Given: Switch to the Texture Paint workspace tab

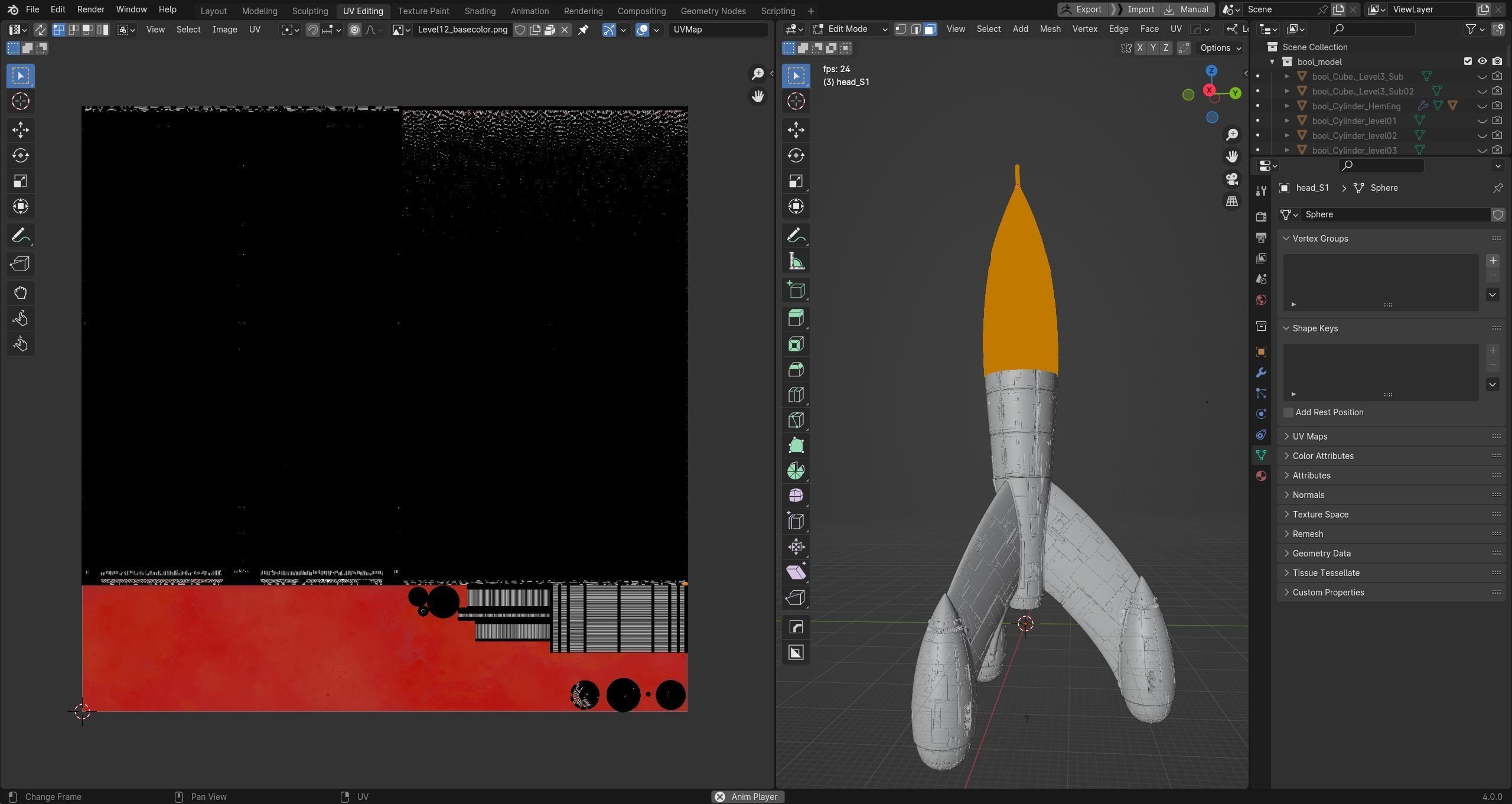Looking at the screenshot, I should (423, 11).
